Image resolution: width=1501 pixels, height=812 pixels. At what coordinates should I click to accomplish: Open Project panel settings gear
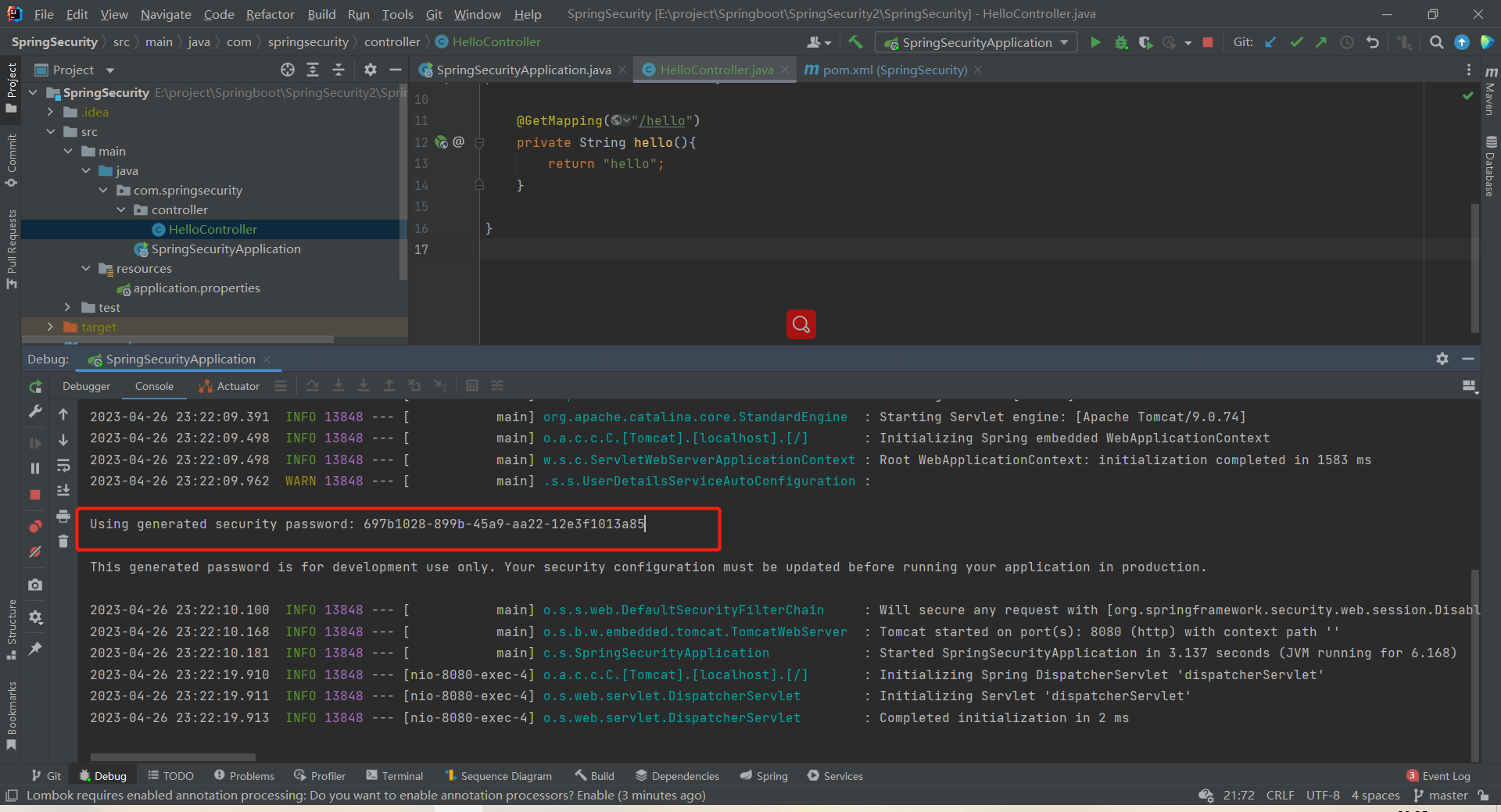371,70
